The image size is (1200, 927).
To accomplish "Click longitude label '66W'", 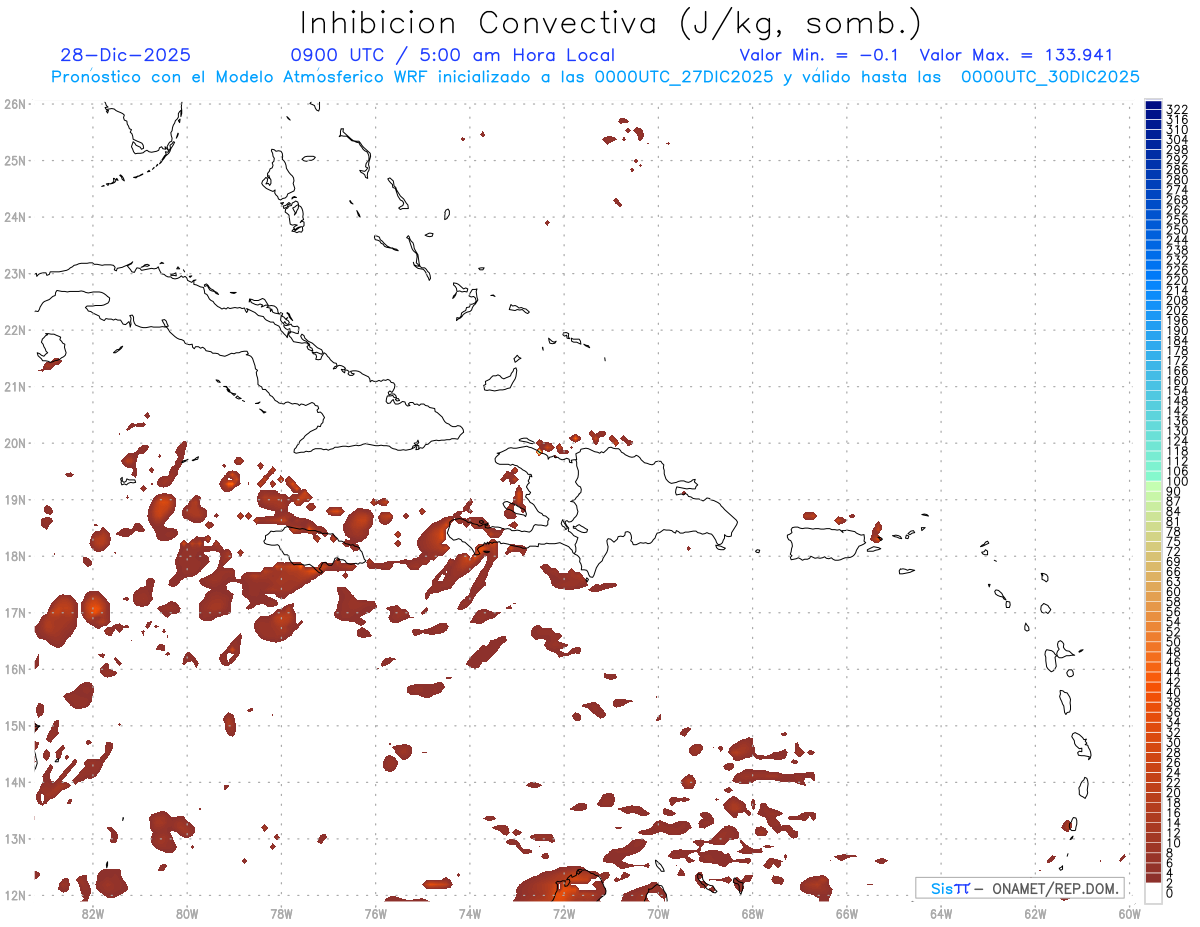I will 847,912.
